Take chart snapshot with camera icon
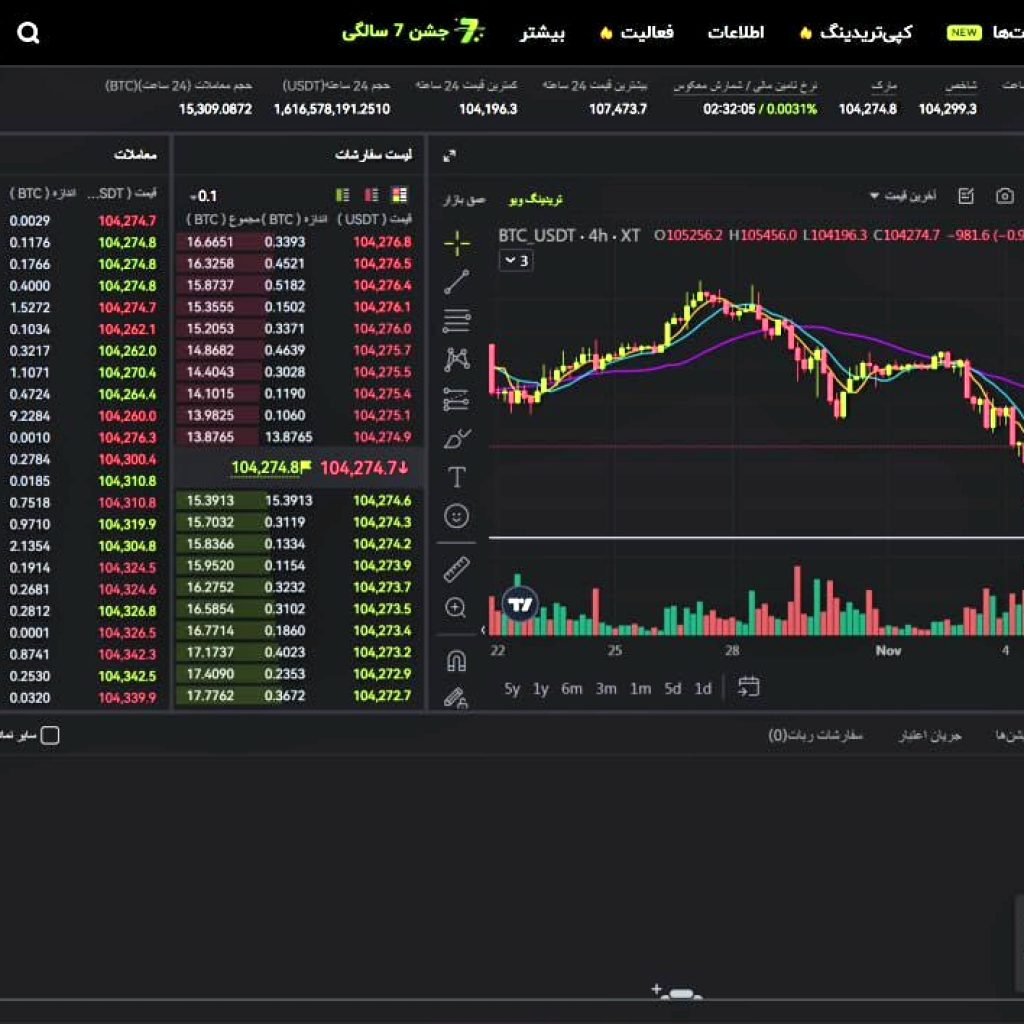The image size is (1024, 1024). [x=1005, y=196]
